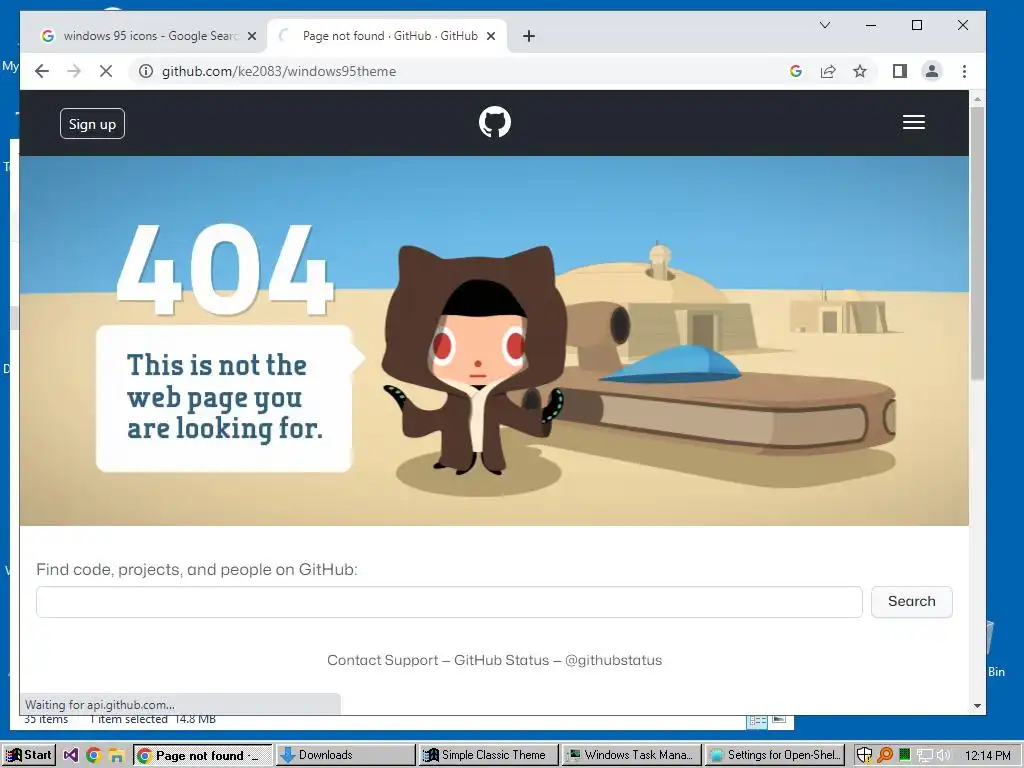Launch Visual Studio from quick launch

click(71, 756)
